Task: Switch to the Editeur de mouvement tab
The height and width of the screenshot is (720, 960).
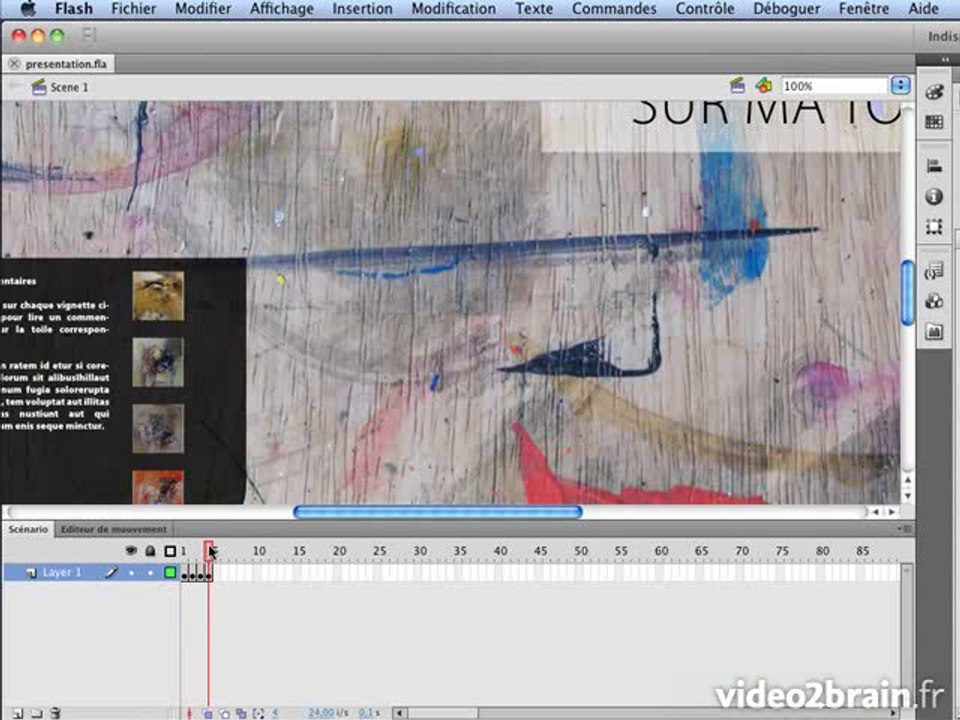Action: coord(113,529)
